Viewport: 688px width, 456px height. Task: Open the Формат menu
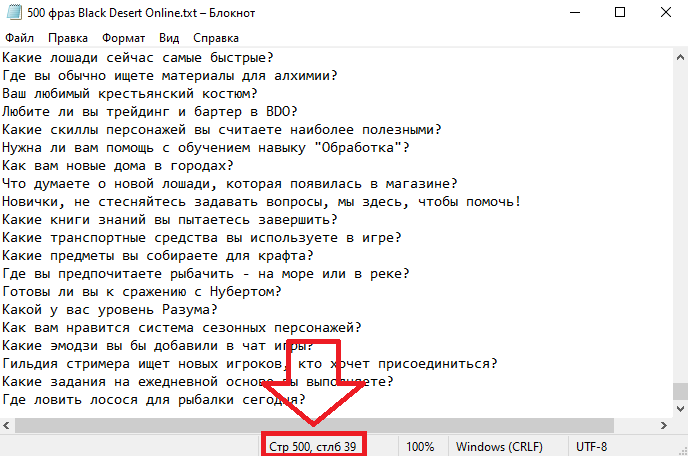pyautogui.click(x=124, y=38)
